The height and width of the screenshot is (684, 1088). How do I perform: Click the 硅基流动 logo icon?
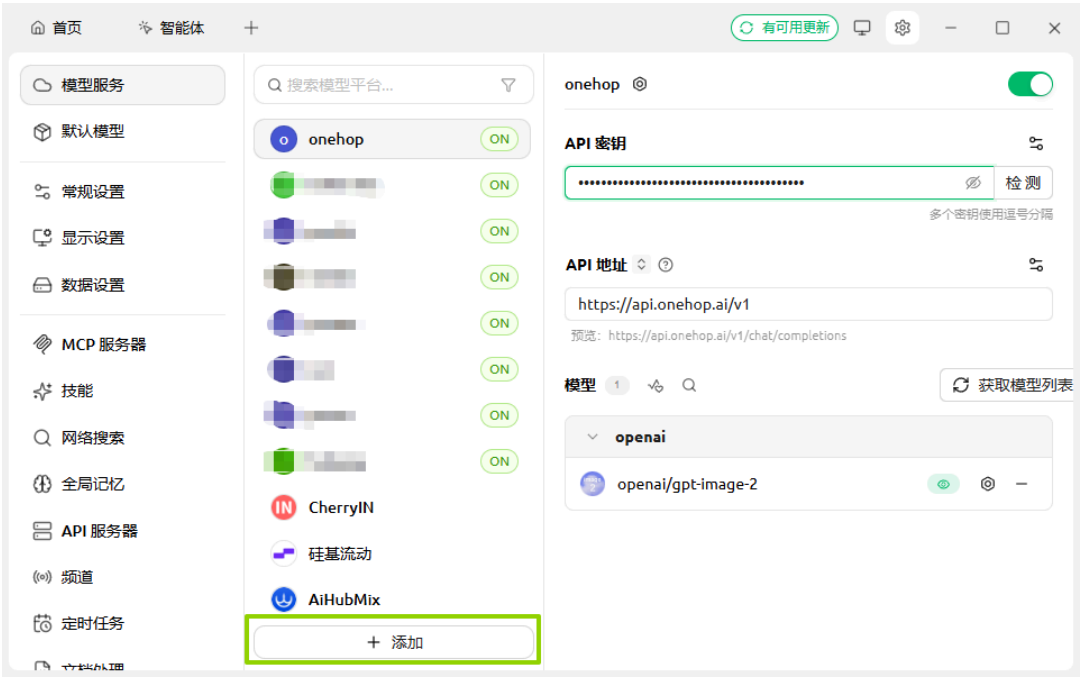tap(284, 556)
